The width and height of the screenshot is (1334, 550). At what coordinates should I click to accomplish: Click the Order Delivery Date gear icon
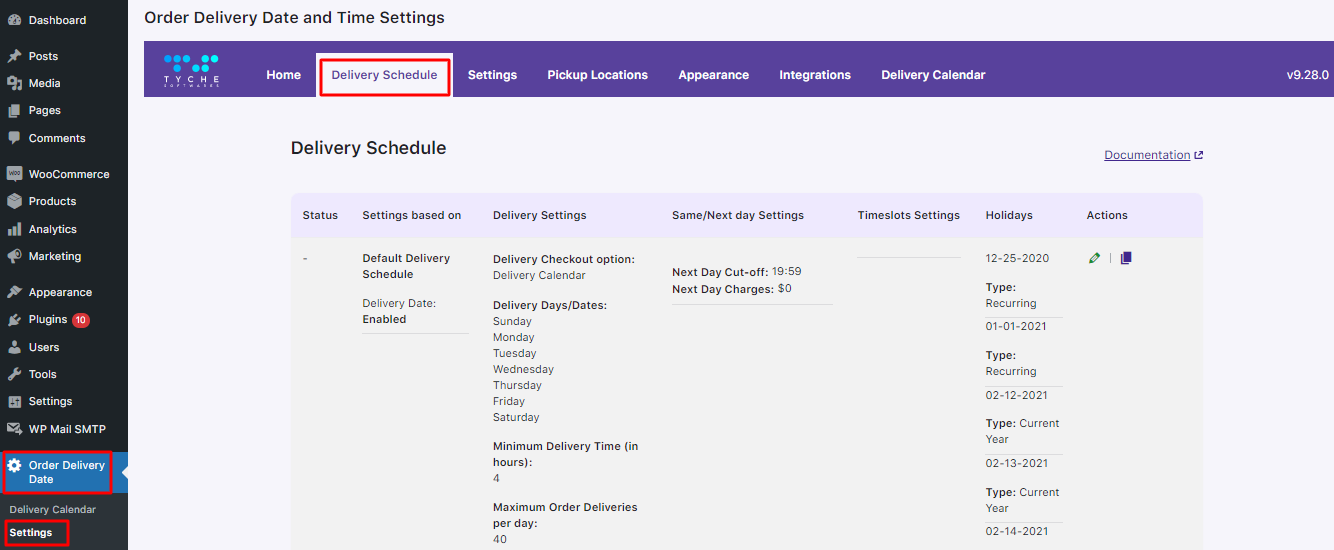[x=14, y=466]
